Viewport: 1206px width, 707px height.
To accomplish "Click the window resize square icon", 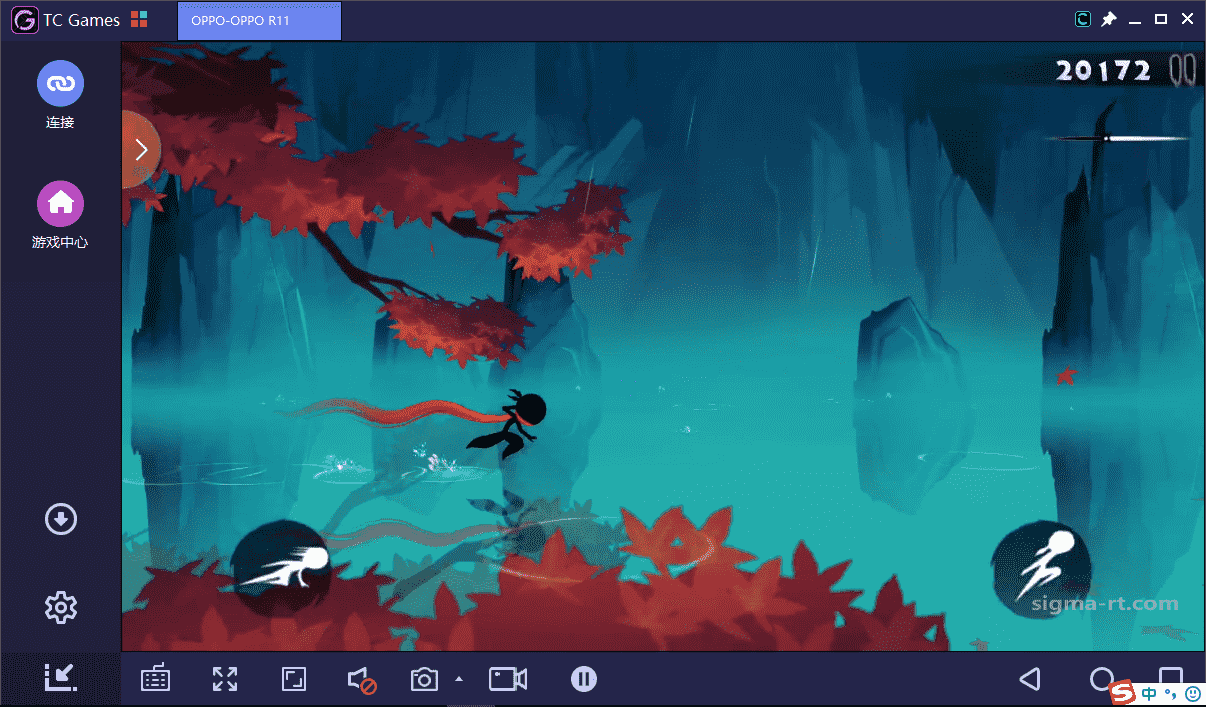I will [293, 679].
